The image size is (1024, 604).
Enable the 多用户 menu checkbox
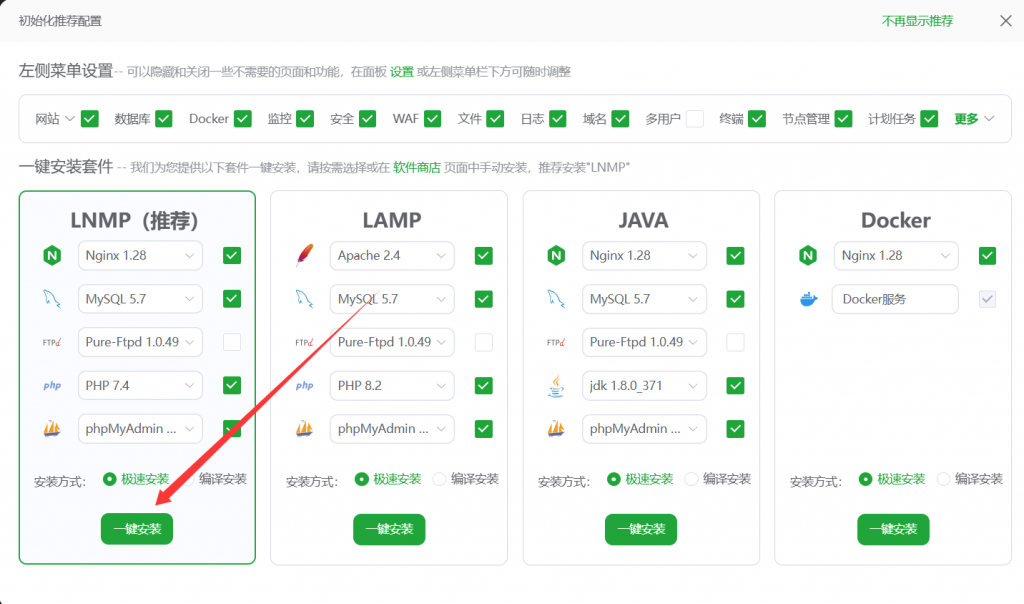tap(694, 119)
